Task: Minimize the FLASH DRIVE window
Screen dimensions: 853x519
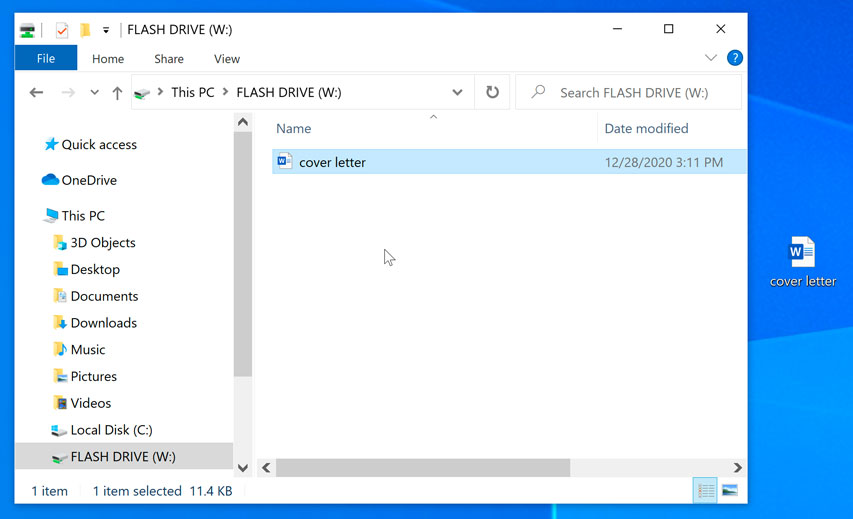Action: point(617,29)
